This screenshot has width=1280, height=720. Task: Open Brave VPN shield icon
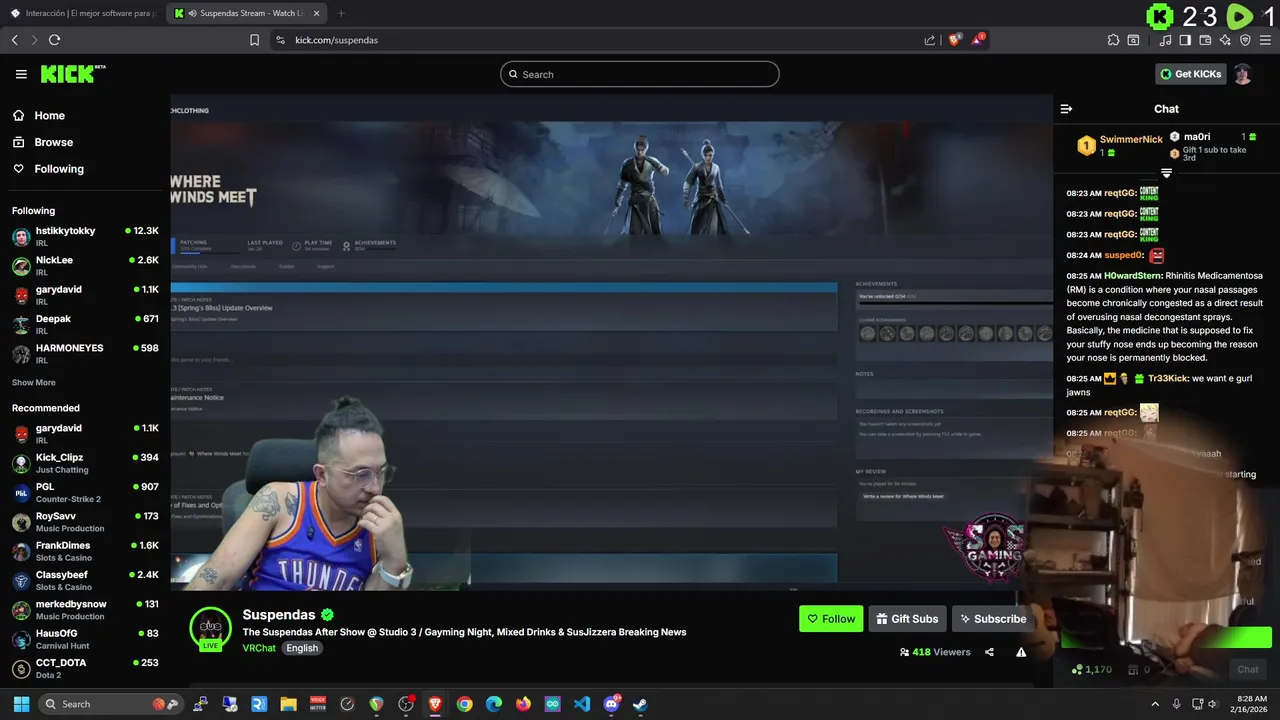pyautogui.click(x=1245, y=40)
